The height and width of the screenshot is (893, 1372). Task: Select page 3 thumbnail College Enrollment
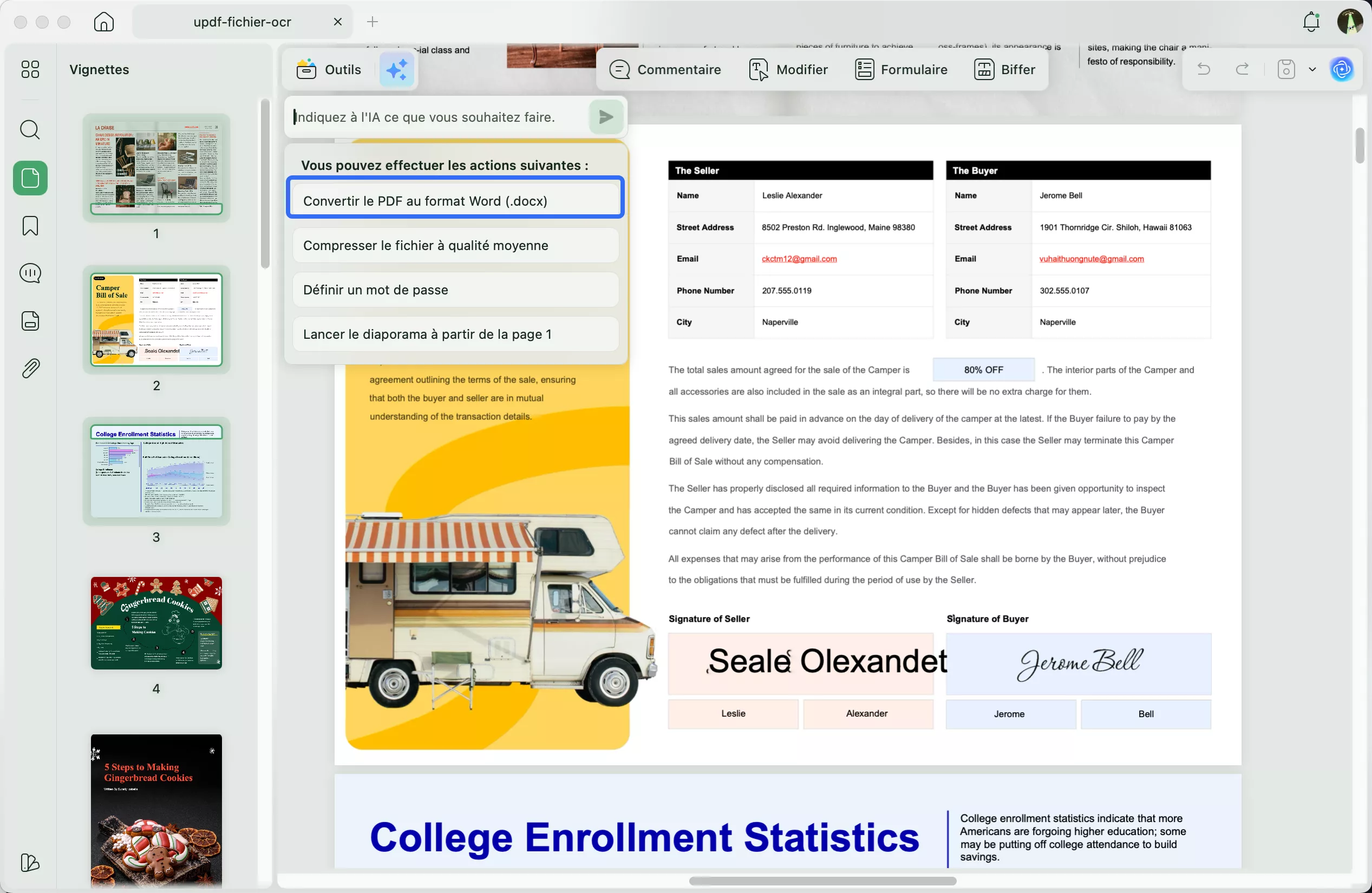pos(156,472)
